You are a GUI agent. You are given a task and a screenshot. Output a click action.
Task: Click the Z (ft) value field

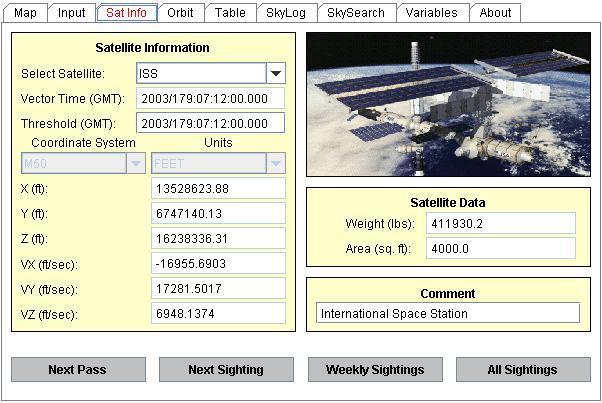(x=218, y=238)
